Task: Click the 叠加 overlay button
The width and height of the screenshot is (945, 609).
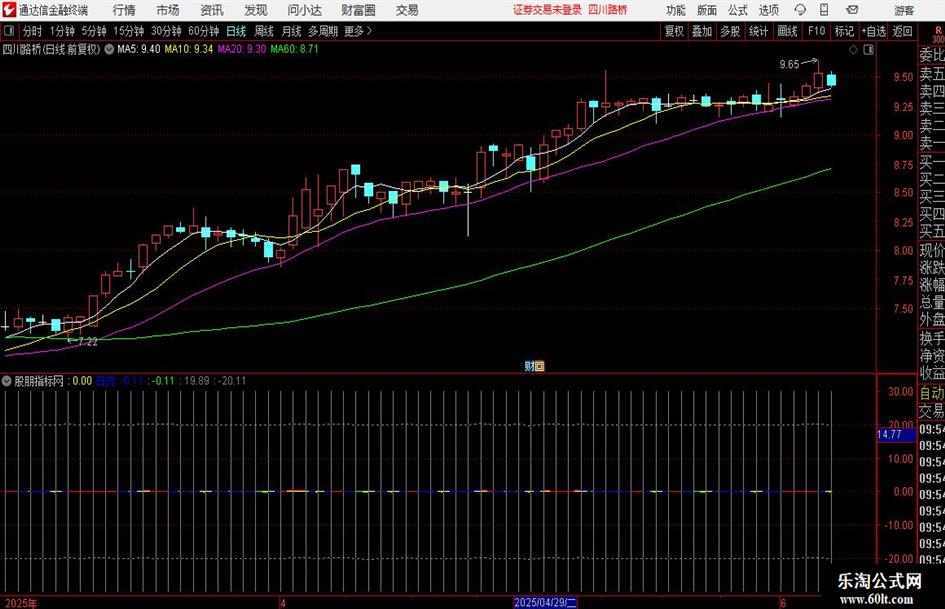Action: click(x=702, y=31)
